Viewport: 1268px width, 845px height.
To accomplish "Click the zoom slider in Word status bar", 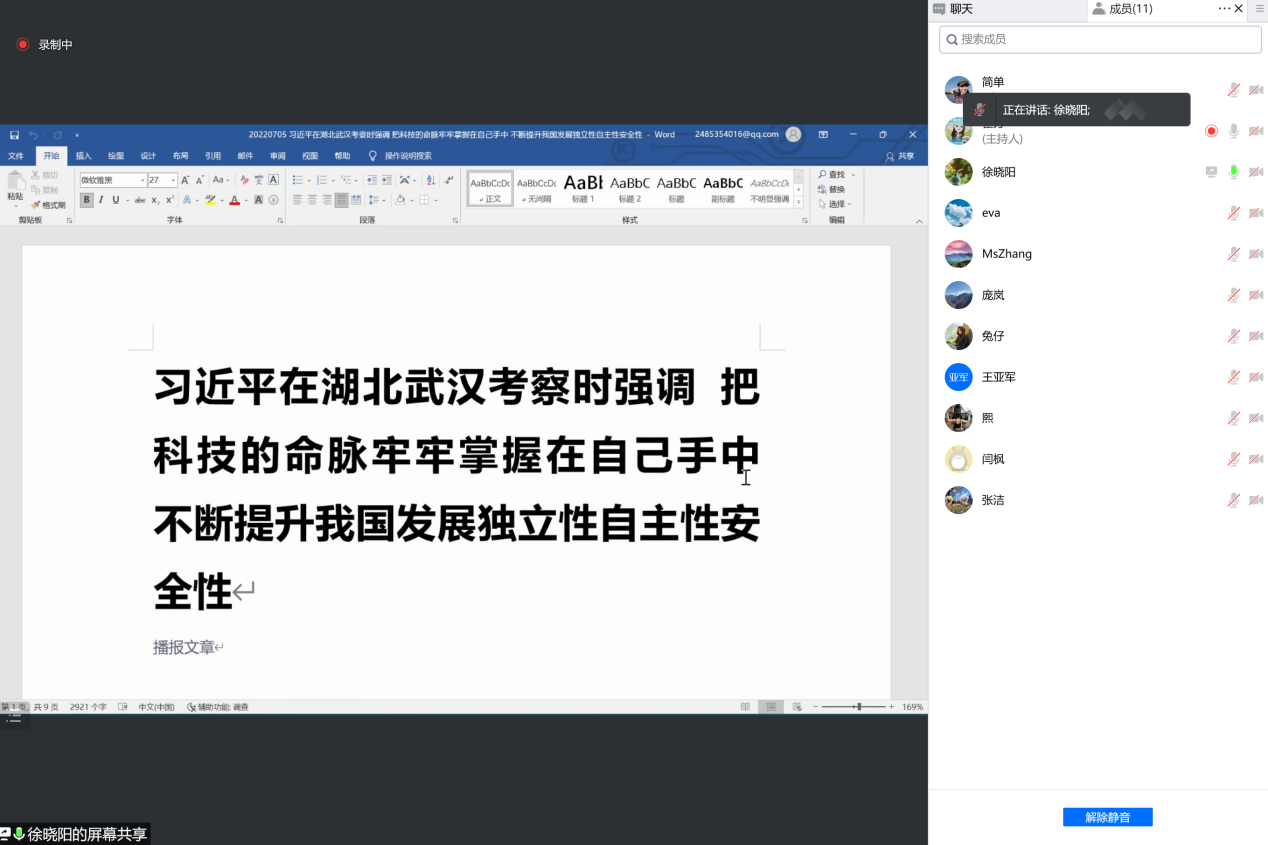I will click(x=857, y=707).
